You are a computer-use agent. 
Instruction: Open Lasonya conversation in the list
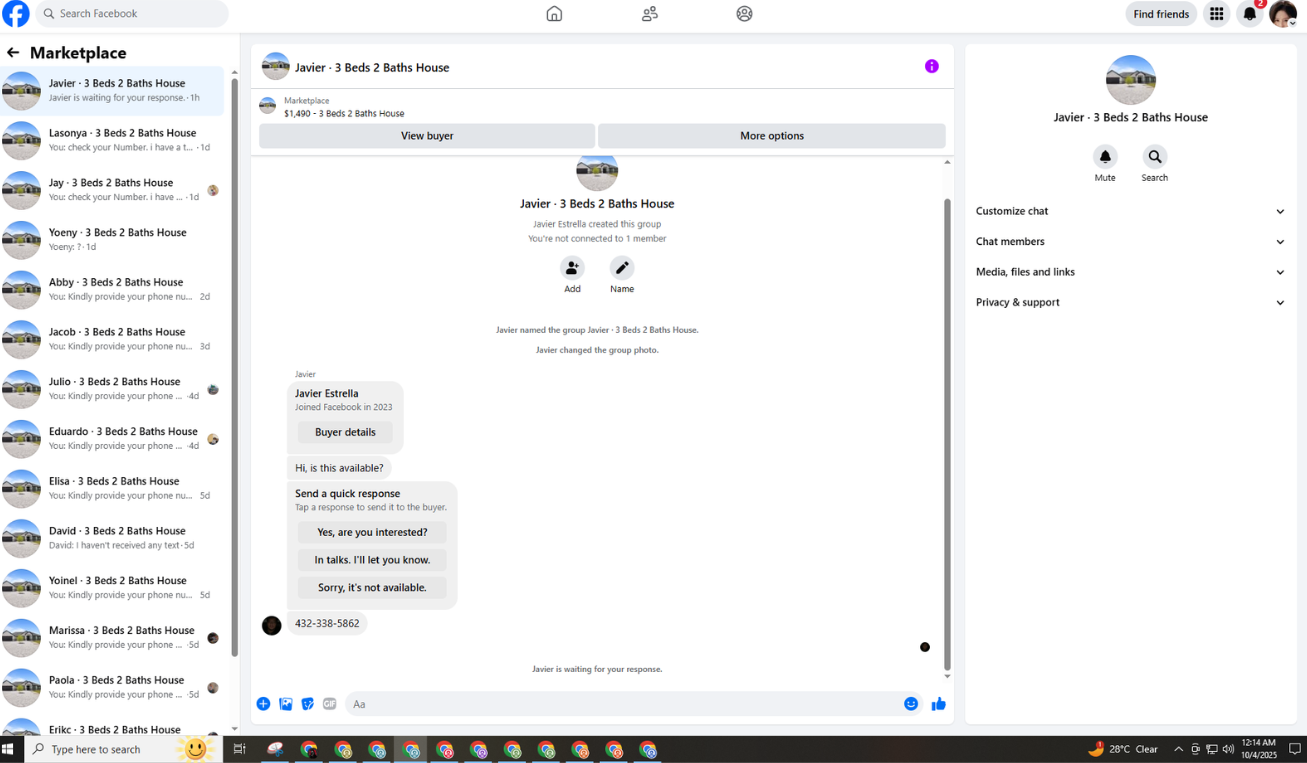click(113, 141)
